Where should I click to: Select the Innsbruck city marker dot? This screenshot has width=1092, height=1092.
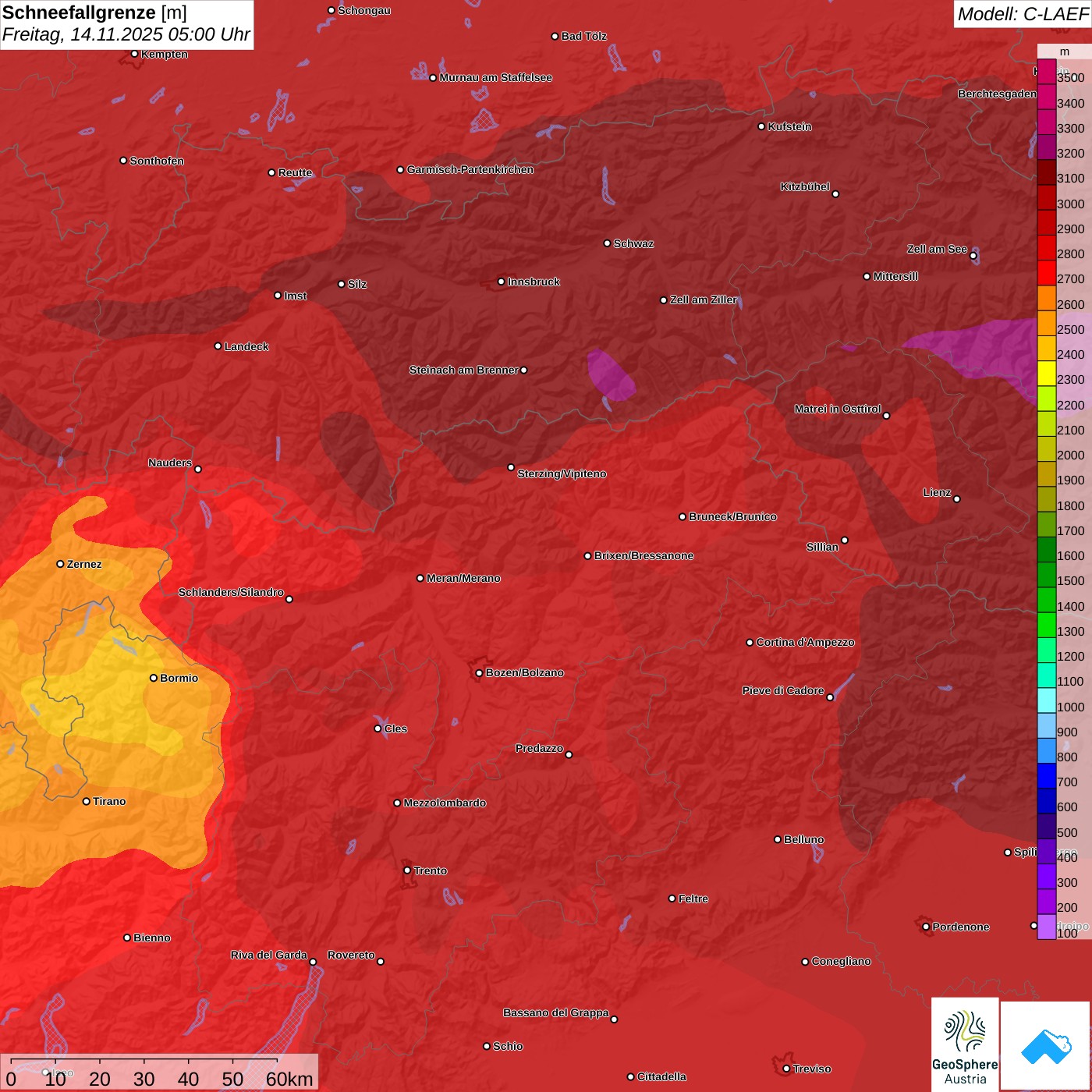click(502, 282)
